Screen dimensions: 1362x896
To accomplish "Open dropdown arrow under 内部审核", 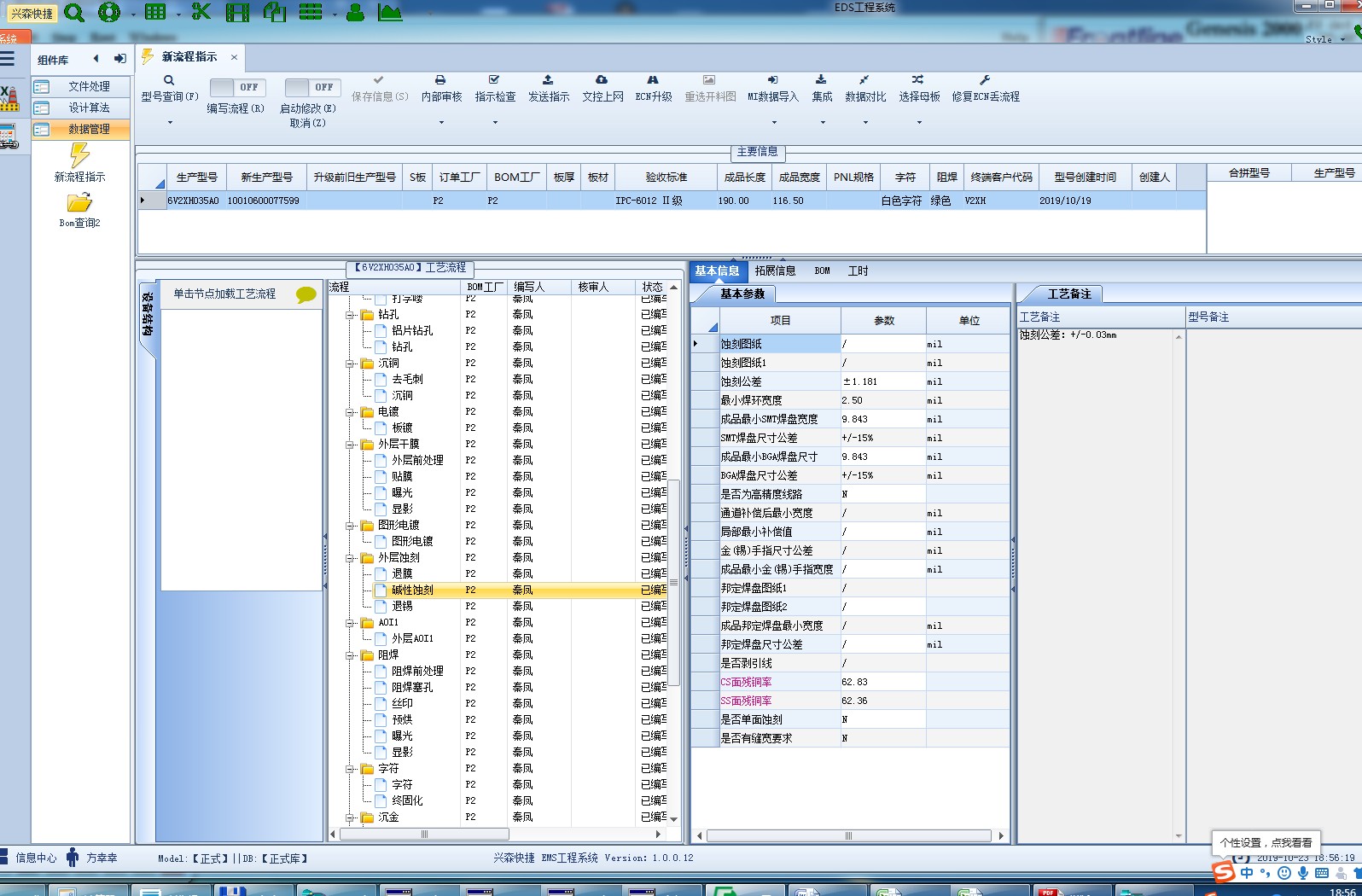I will [x=441, y=123].
